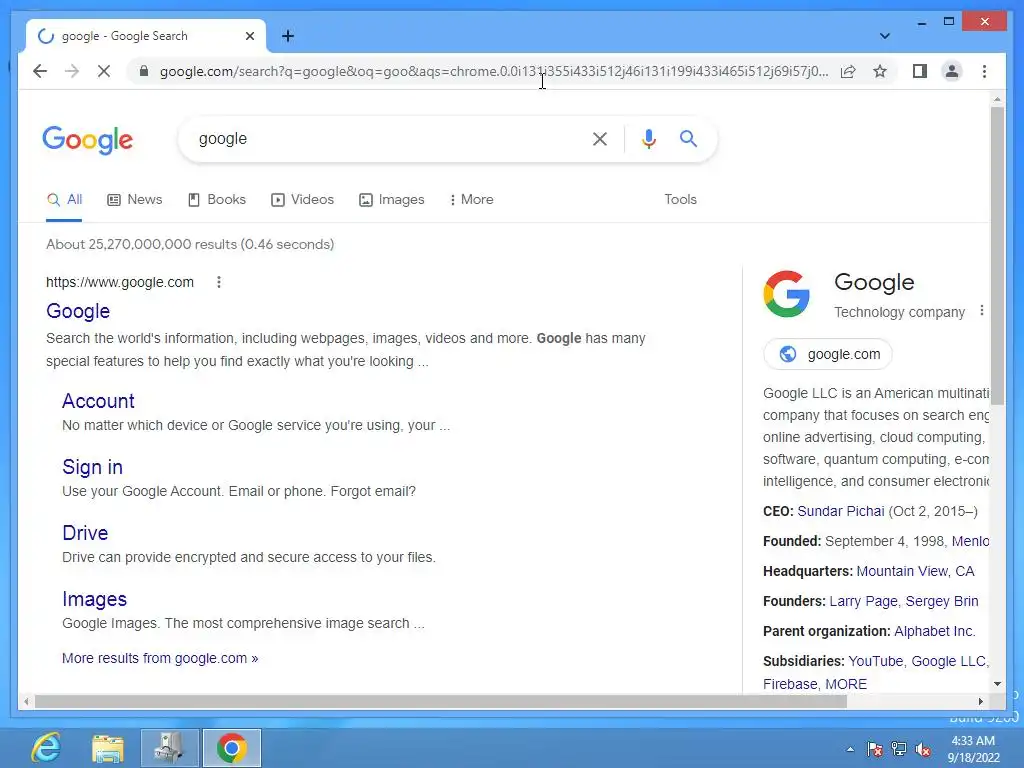The width and height of the screenshot is (1024, 768).
Task: Open the Sign in sitelink
Action: pyautogui.click(x=92, y=467)
